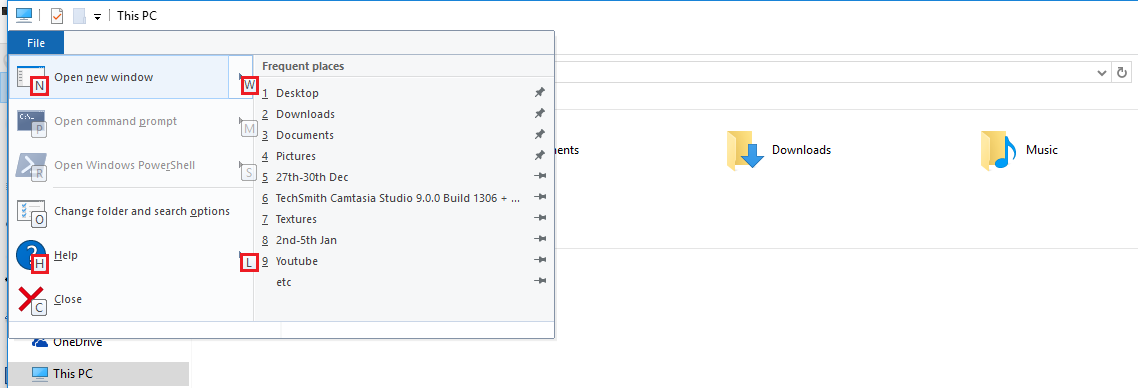Screen dimensions: 1138x388
Task: Select the Downloads folder in main pane
Action: point(778,150)
